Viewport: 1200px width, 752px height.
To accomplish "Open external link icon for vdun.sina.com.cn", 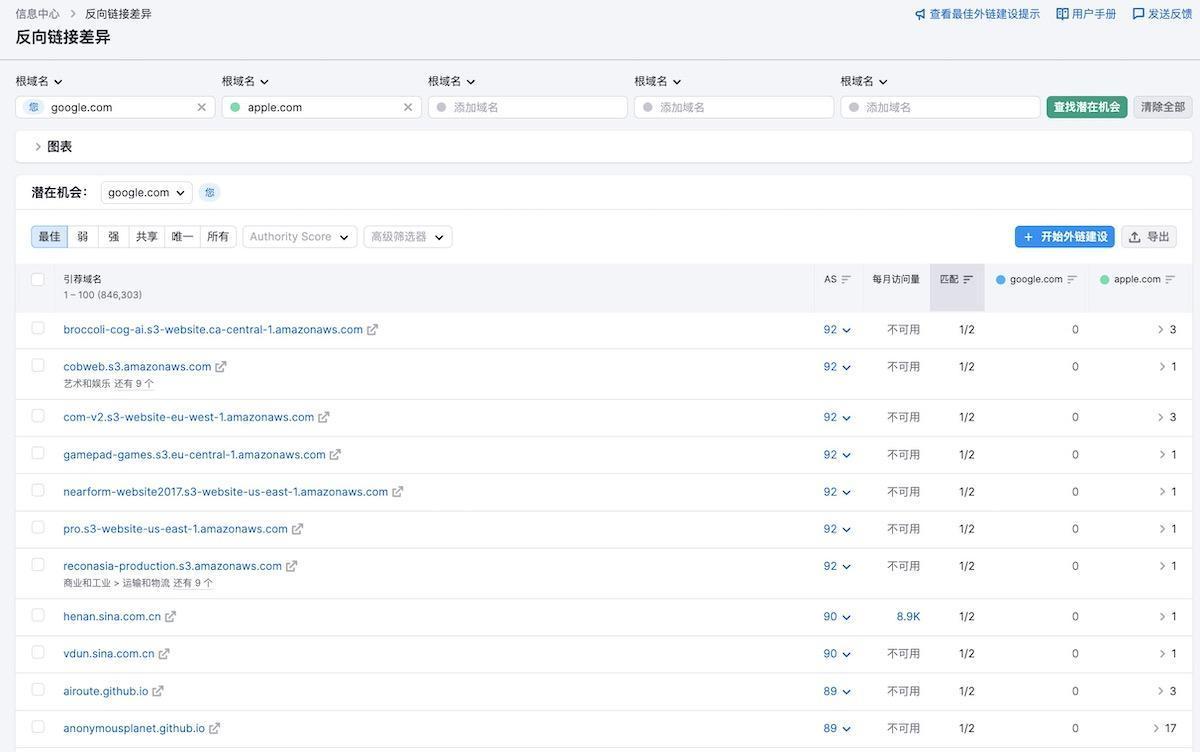I will [164, 654].
